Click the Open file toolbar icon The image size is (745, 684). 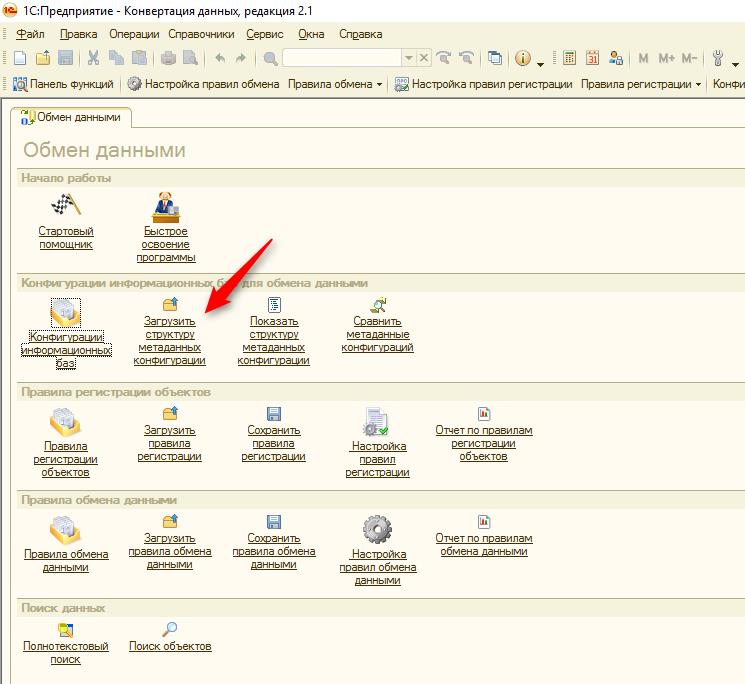click(43, 58)
